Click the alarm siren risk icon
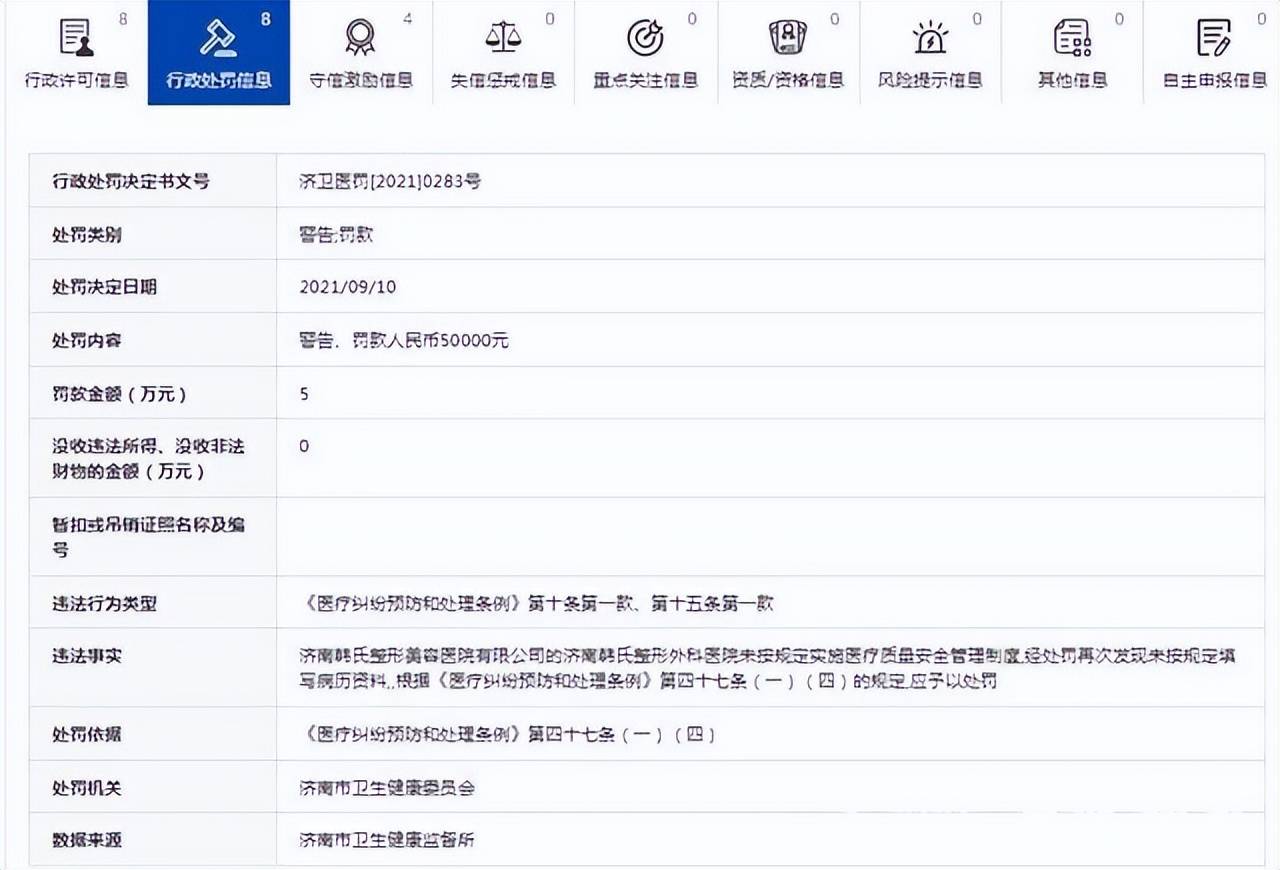The width and height of the screenshot is (1280, 870). click(930, 38)
